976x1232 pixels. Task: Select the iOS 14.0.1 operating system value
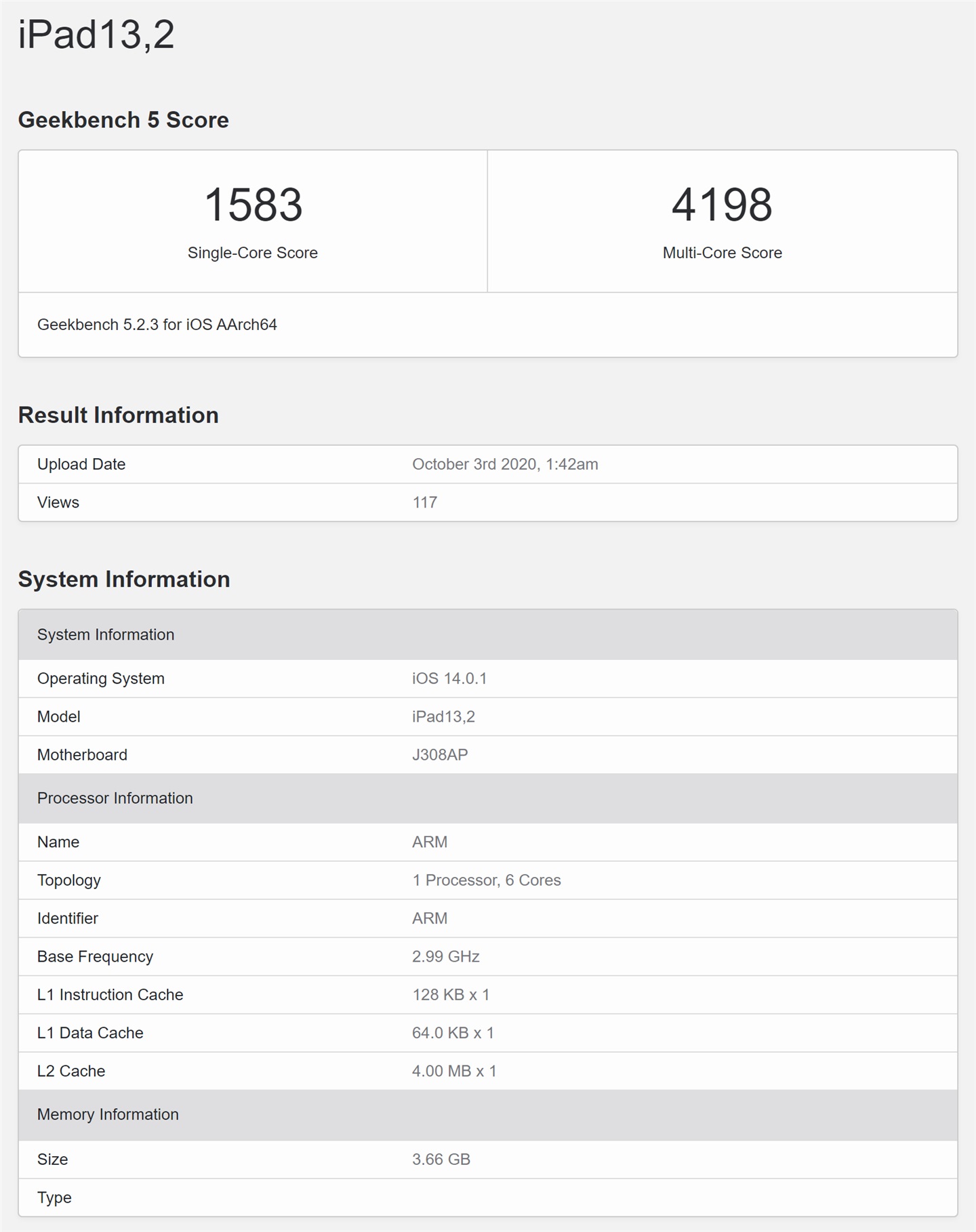(x=449, y=678)
